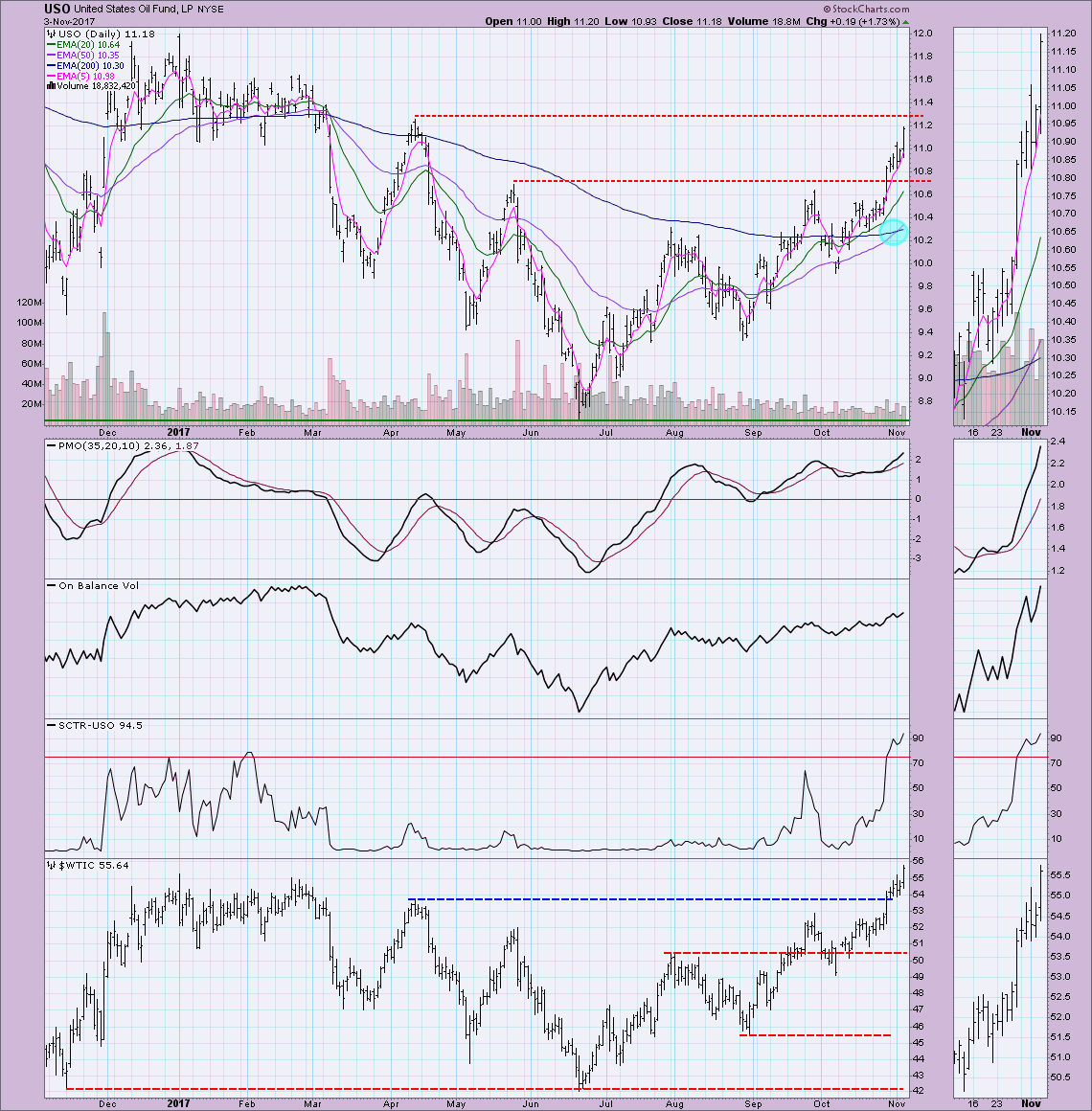Image resolution: width=1092 pixels, height=1111 pixels.
Task: Click the bar icon next to $WTIC 55.64
Action: [x=51, y=865]
